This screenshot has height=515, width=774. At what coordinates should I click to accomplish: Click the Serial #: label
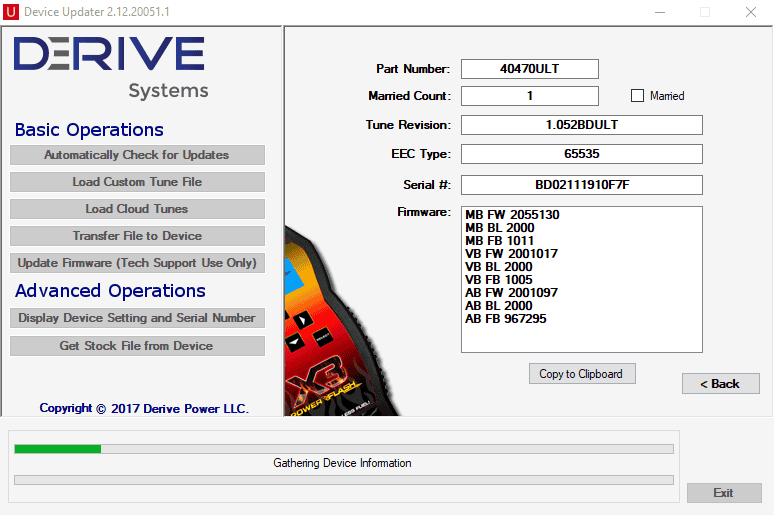tap(427, 185)
